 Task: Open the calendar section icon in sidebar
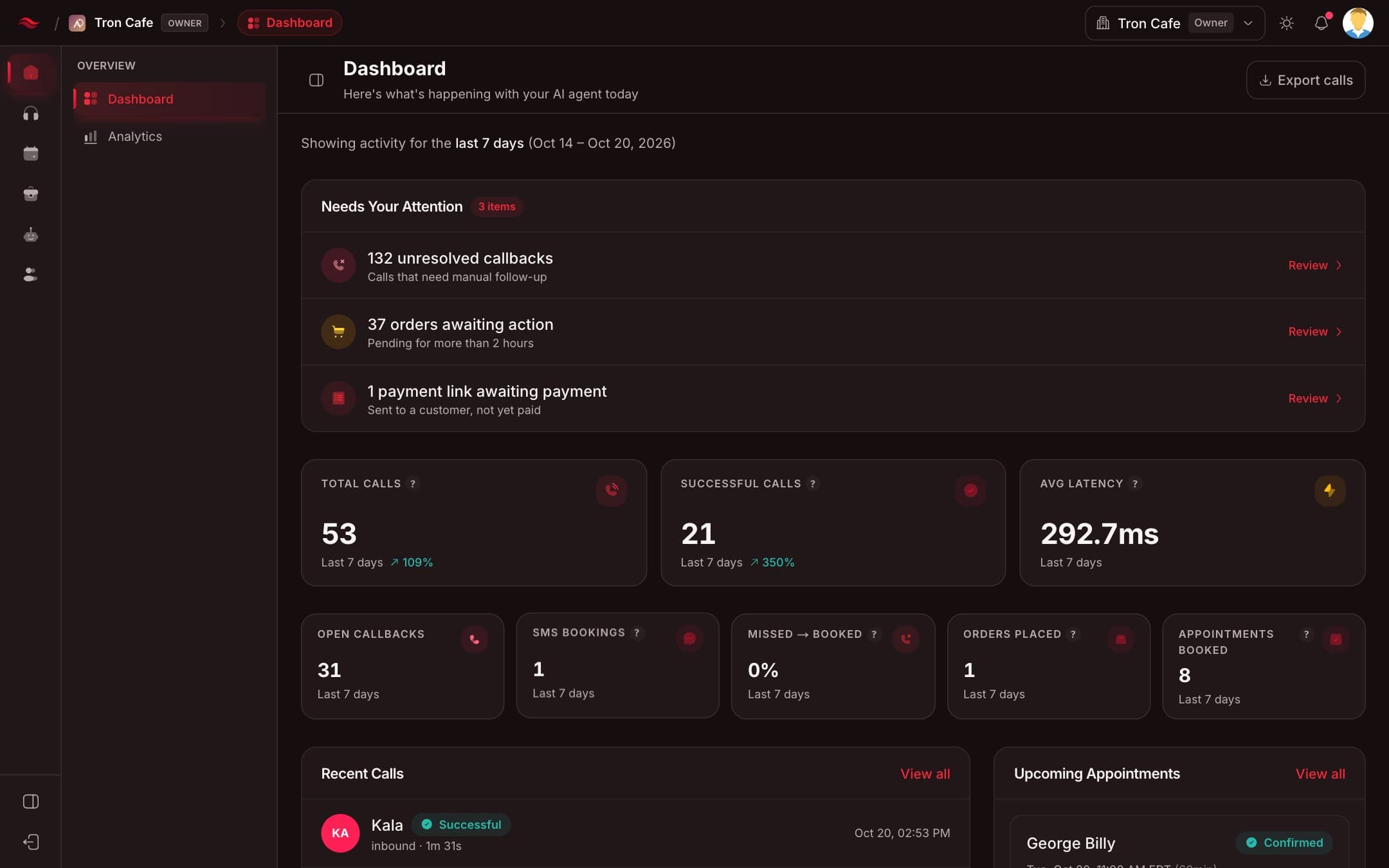(30, 154)
